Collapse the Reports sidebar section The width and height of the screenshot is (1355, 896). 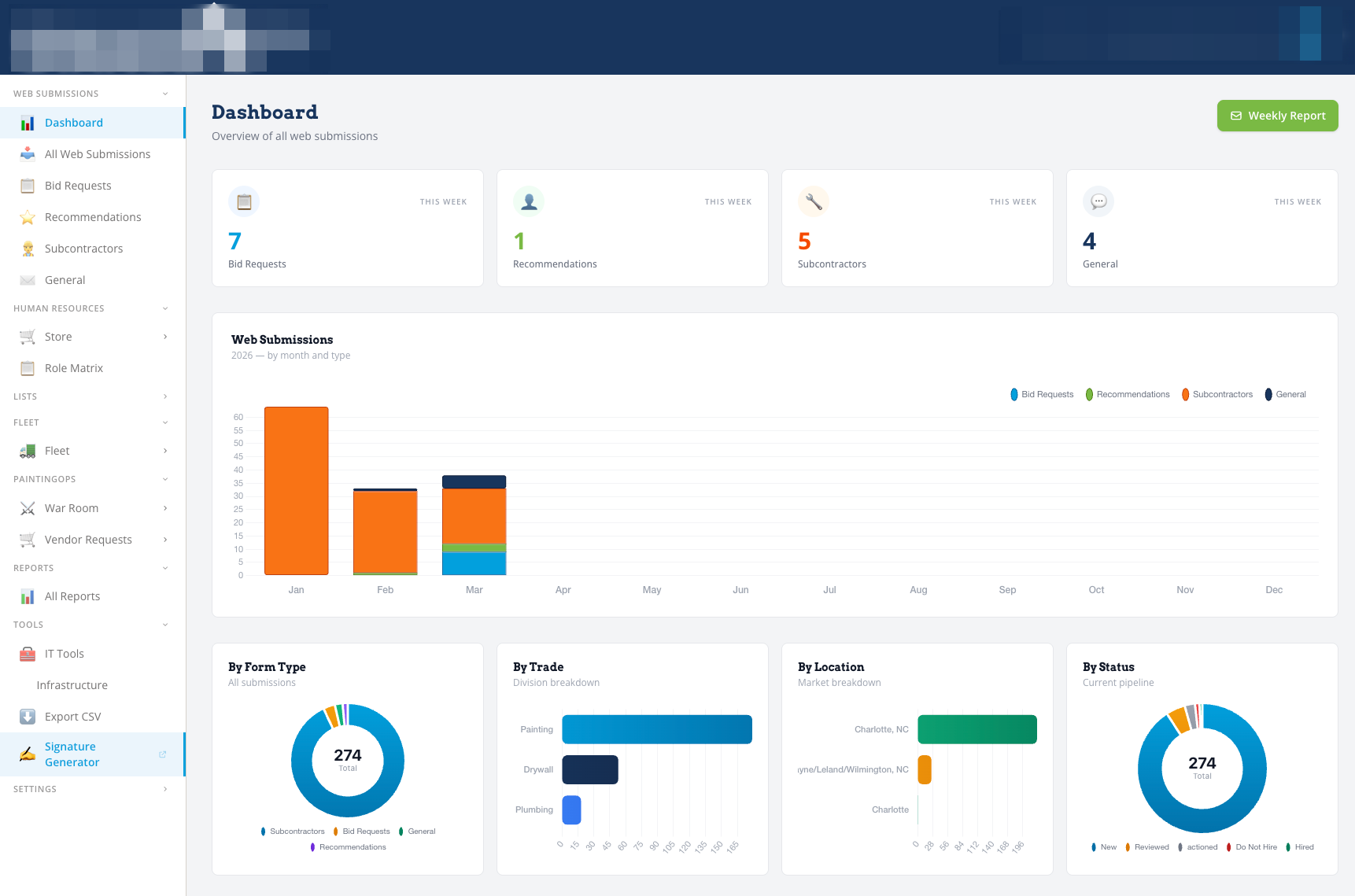(x=165, y=568)
